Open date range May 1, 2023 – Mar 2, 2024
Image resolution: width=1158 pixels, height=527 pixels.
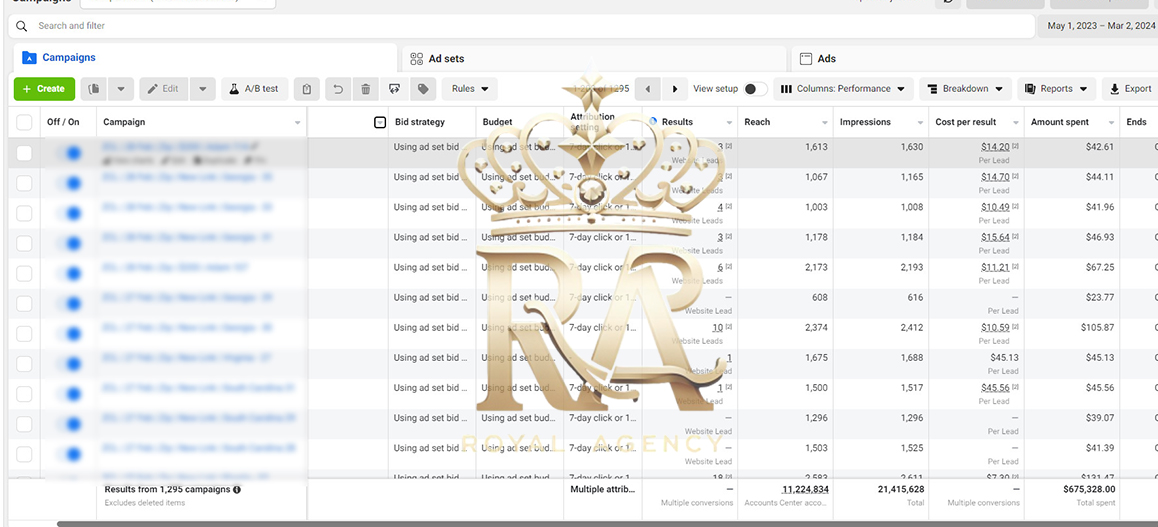click(1097, 26)
